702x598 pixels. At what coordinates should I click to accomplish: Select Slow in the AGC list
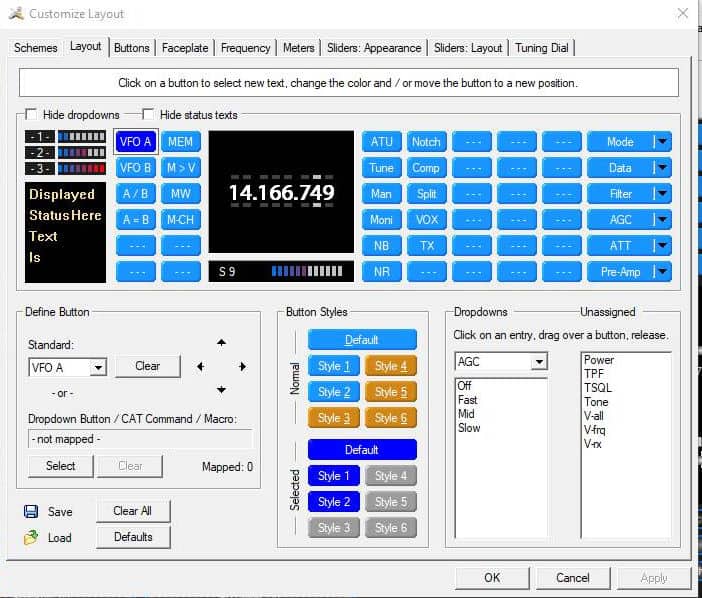(469, 428)
